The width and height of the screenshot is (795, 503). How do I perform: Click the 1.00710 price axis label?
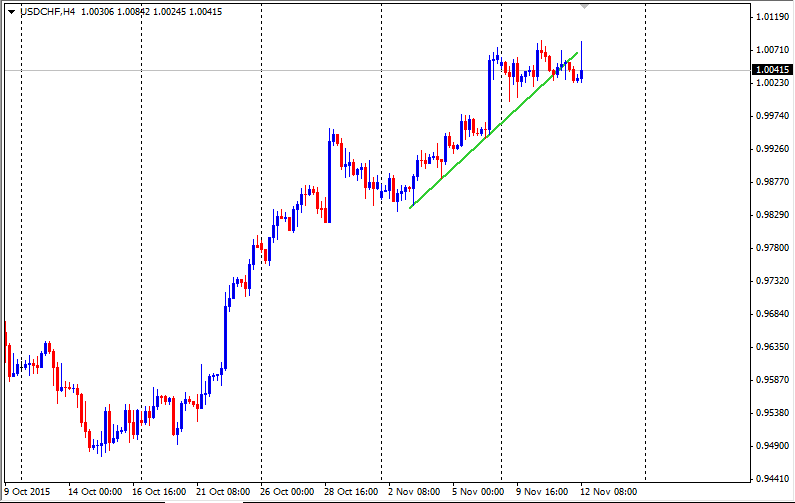pyautogui.click(x=773, y=50)
